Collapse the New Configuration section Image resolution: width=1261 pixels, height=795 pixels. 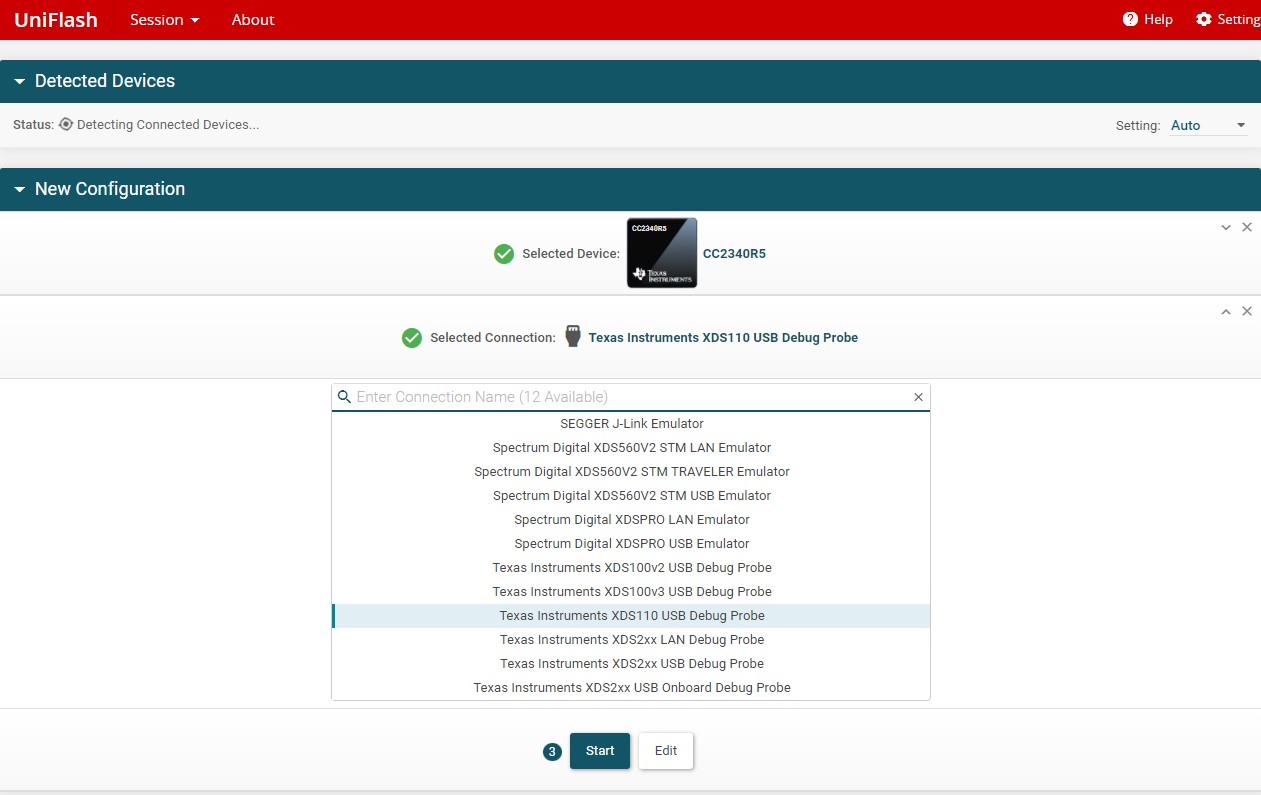[x=20, y=189]
